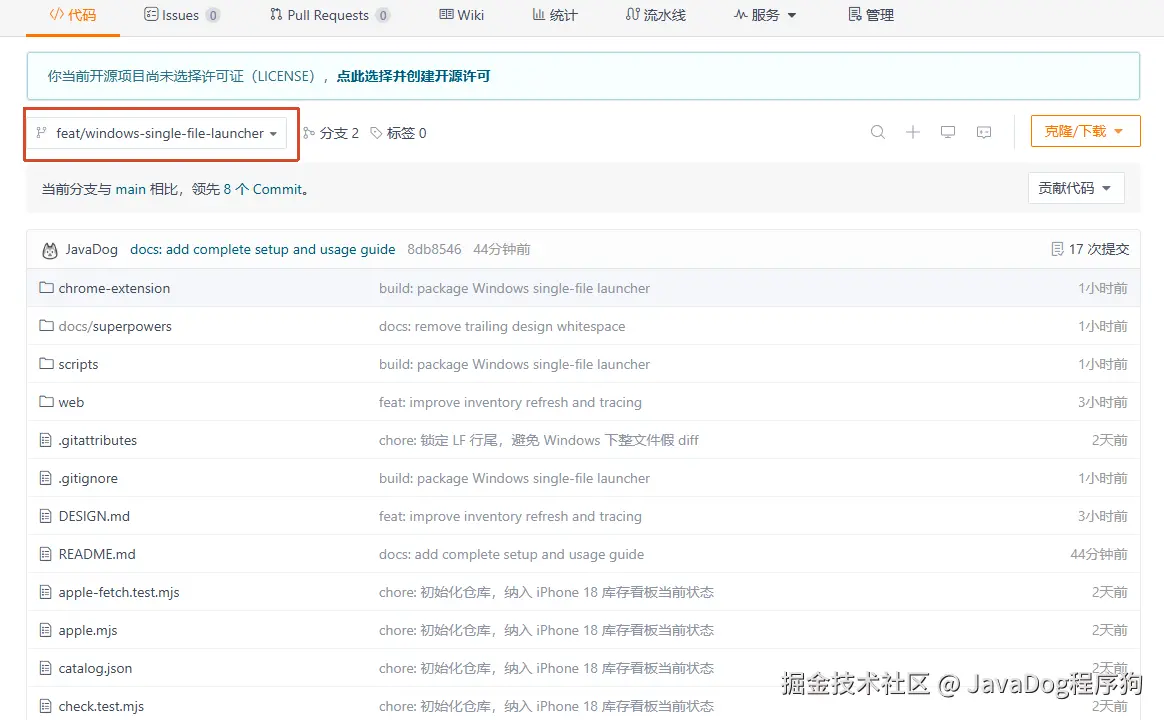Open the Wiki tab
Screen dimensions: 1164x720
(462, 15)
